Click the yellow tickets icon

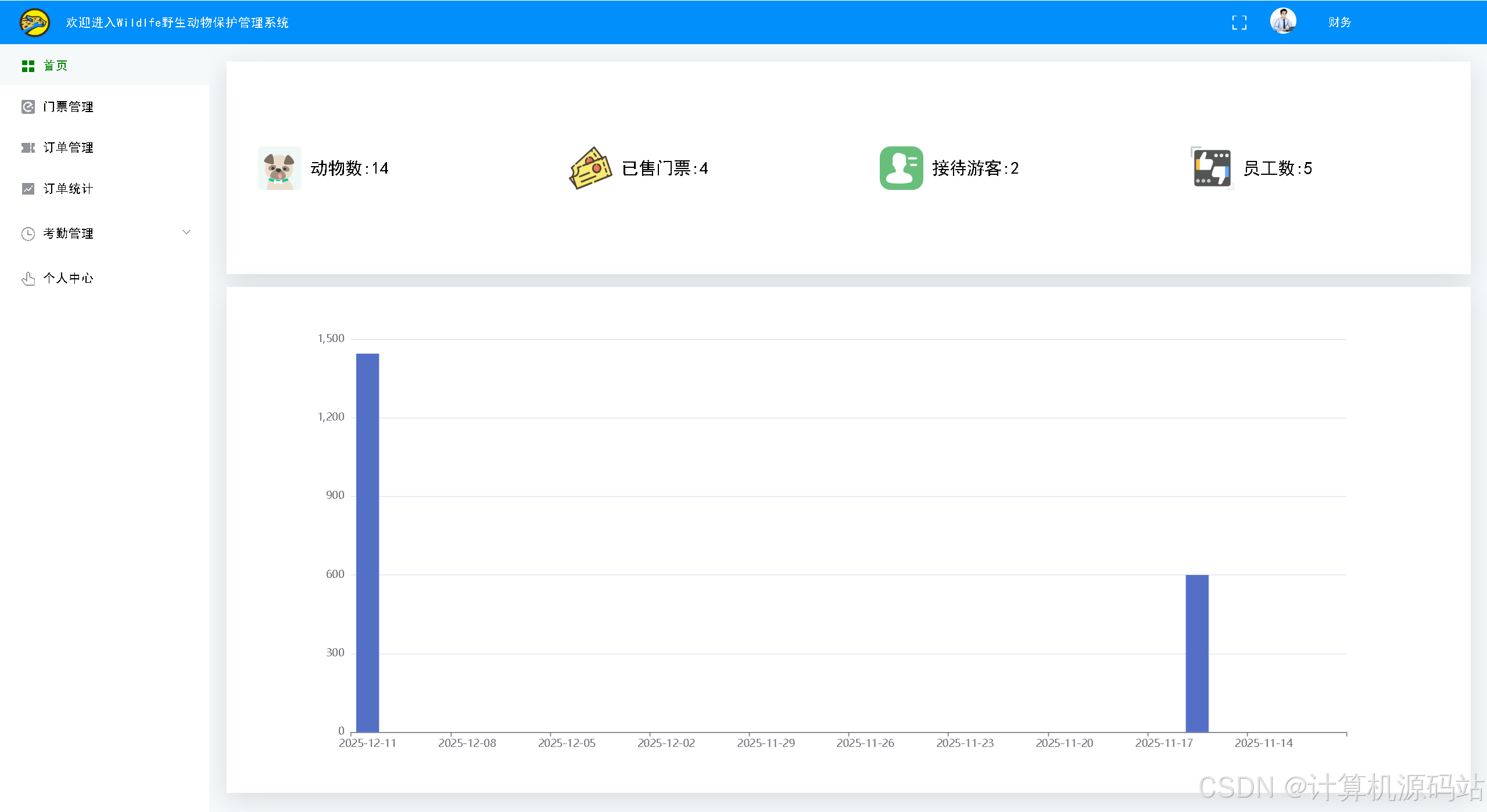coord(590,168)
